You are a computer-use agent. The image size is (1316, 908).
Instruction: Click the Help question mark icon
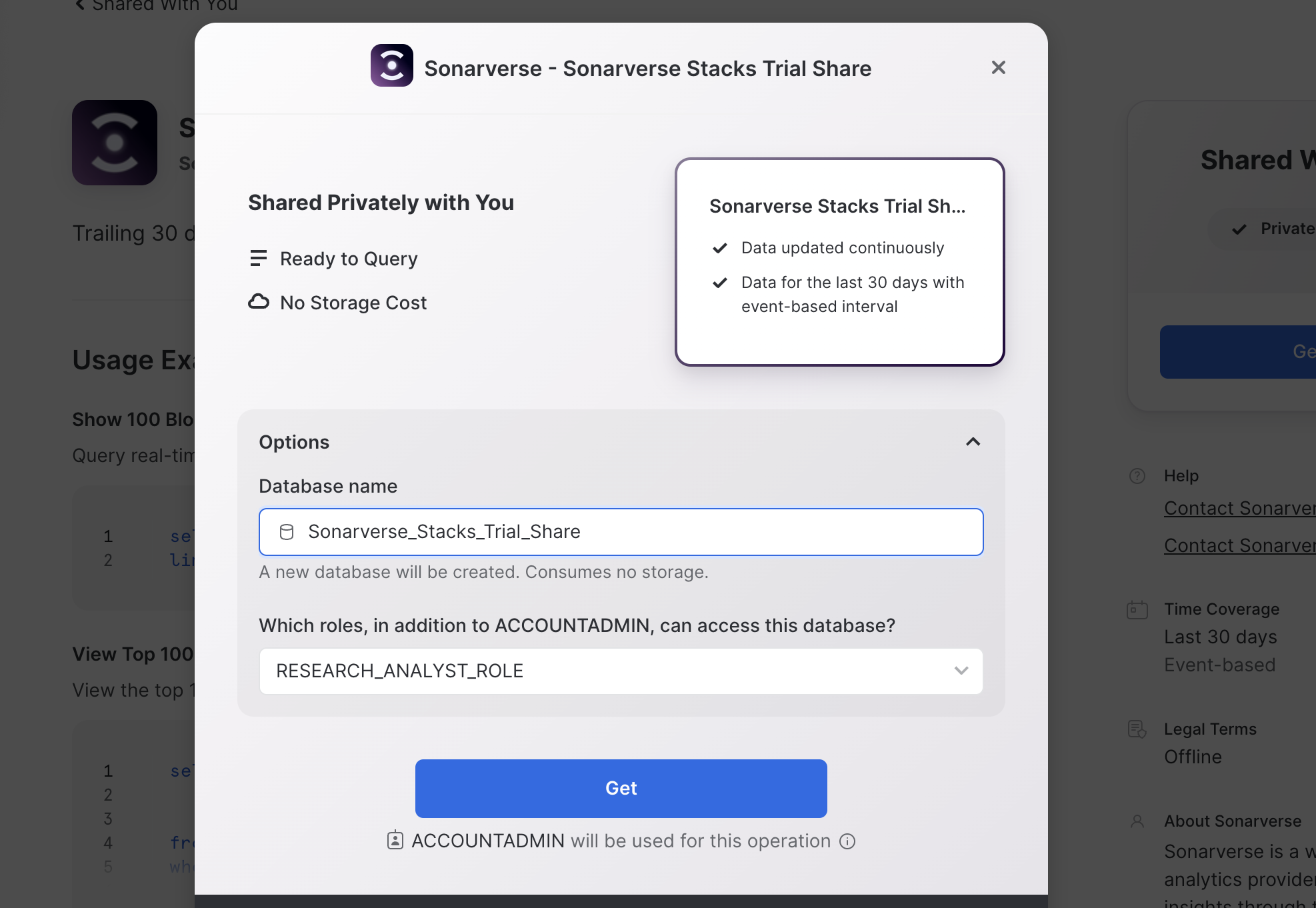pos(1137,476)
